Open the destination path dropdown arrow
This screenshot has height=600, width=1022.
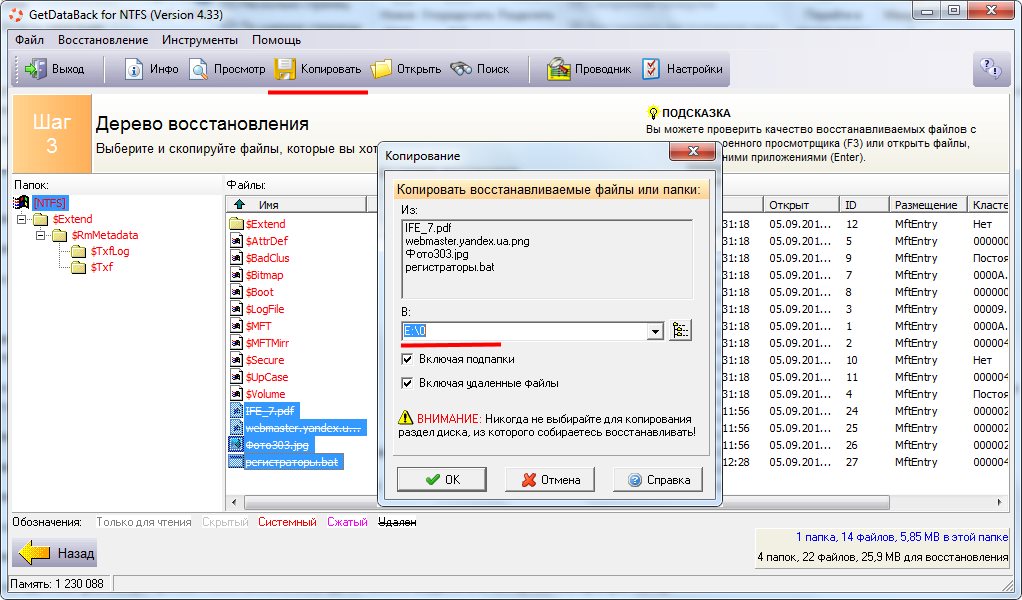point(655,331)
